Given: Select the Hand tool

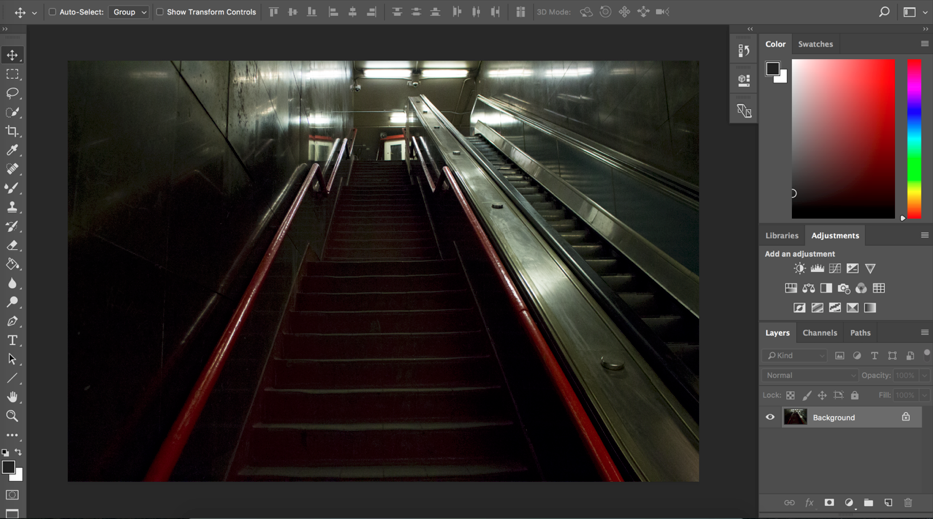Looking at the screenshot, I should (x=12, y=397).
